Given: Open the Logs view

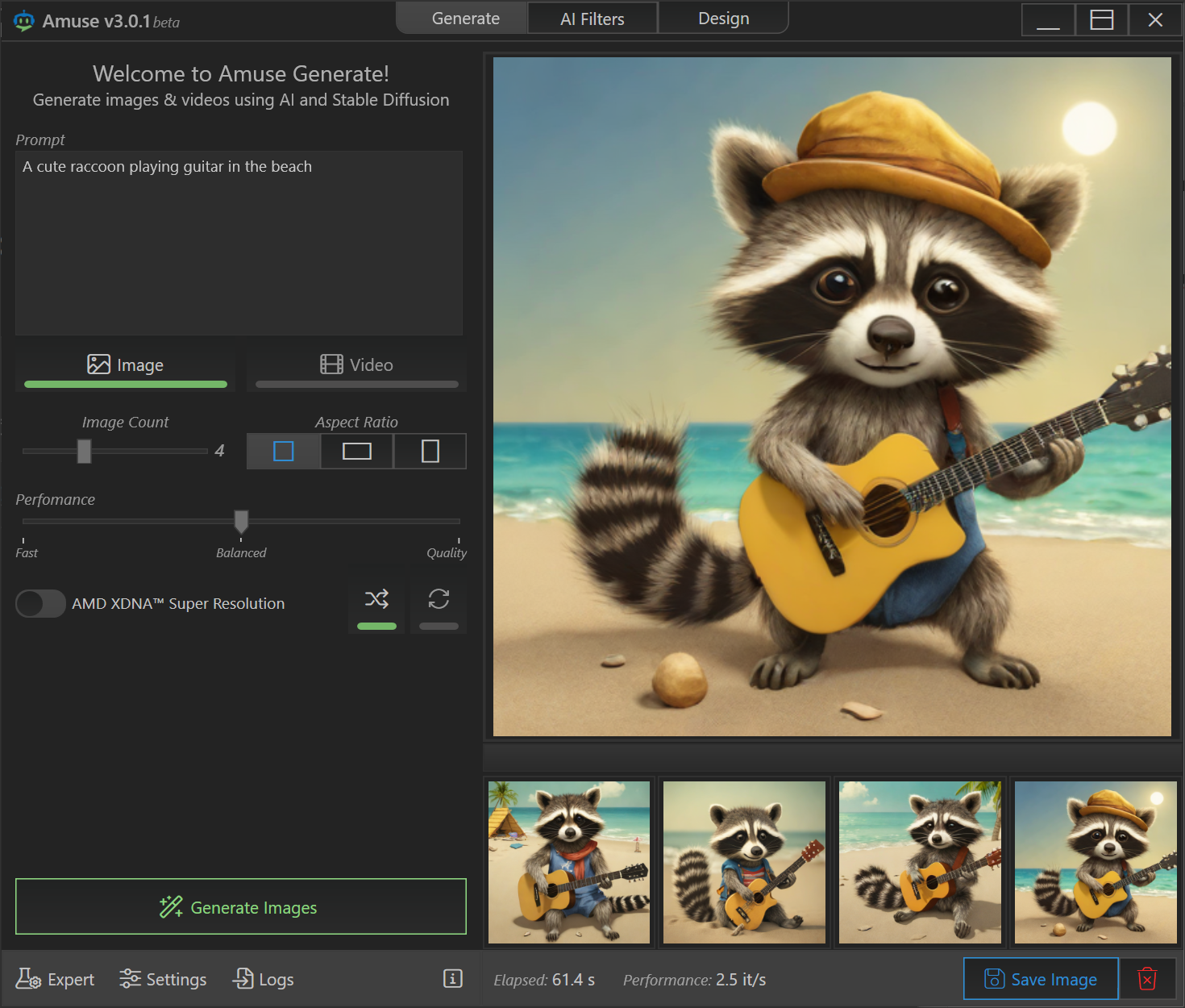Looking at the screenshot, I should [264, 979].
